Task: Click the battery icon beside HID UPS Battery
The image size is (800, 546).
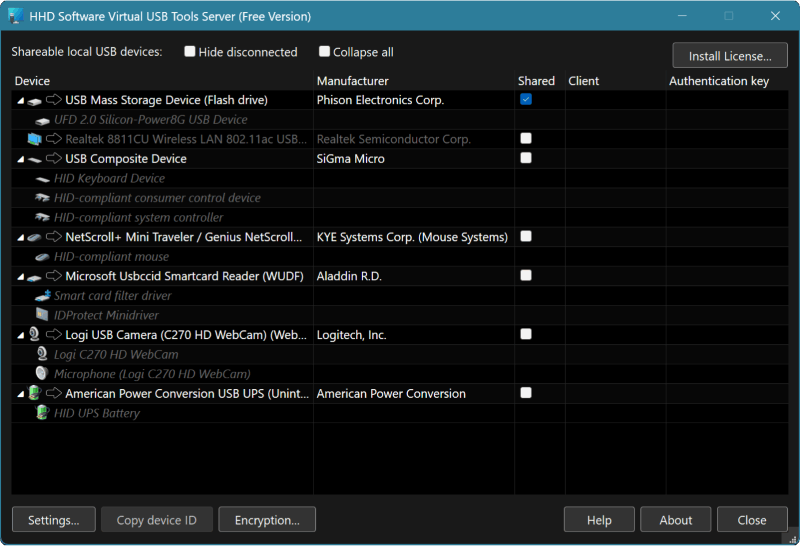Action: [42, 412]
